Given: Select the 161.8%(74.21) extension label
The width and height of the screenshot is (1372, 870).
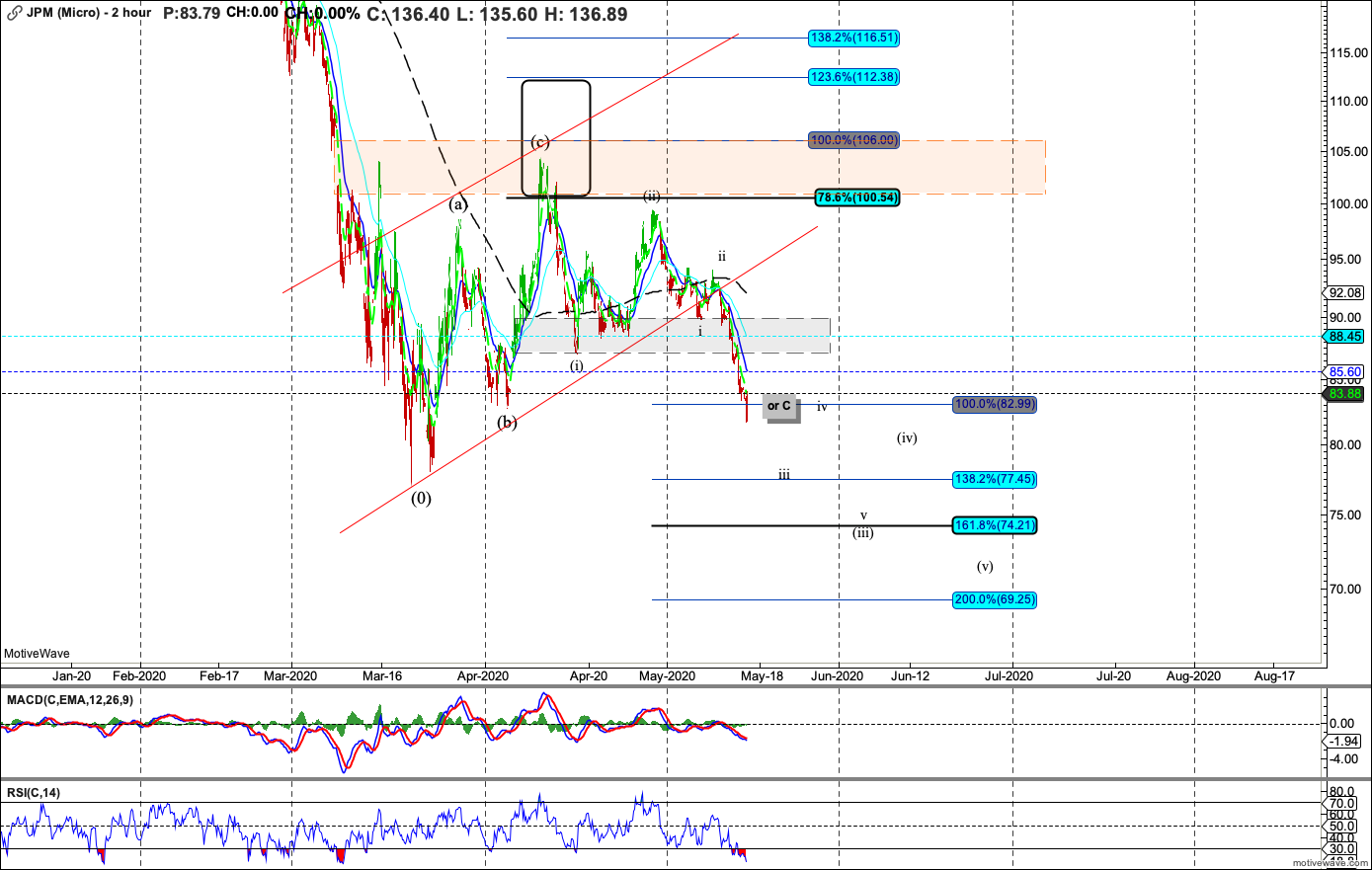Looking at the screenshot, I should point(995,525).
